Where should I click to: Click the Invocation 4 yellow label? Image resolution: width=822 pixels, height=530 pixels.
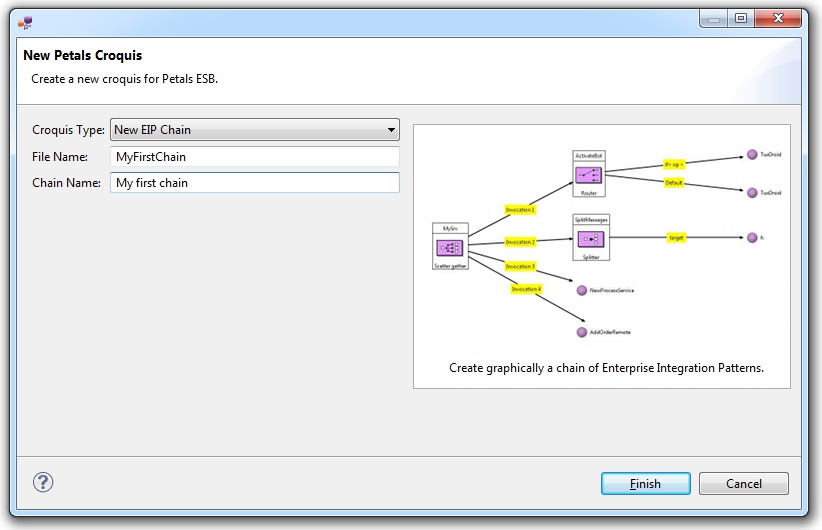[x=526, y=289]
